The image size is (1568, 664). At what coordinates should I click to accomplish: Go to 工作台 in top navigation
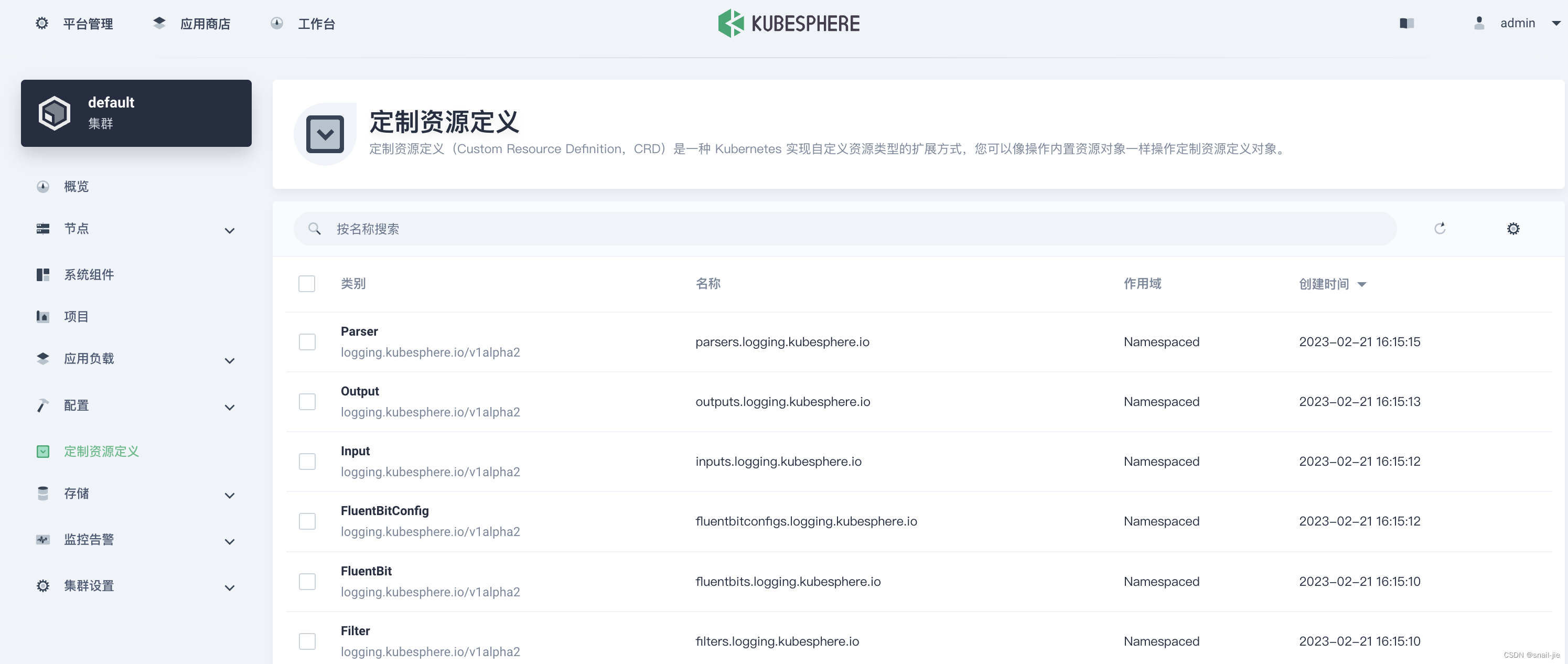316,24
